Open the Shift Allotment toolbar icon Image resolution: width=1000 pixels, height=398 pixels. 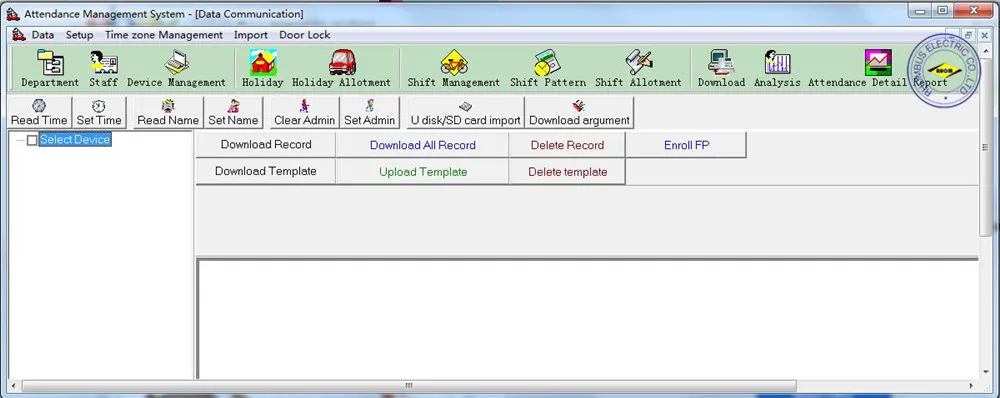[638, 68]
